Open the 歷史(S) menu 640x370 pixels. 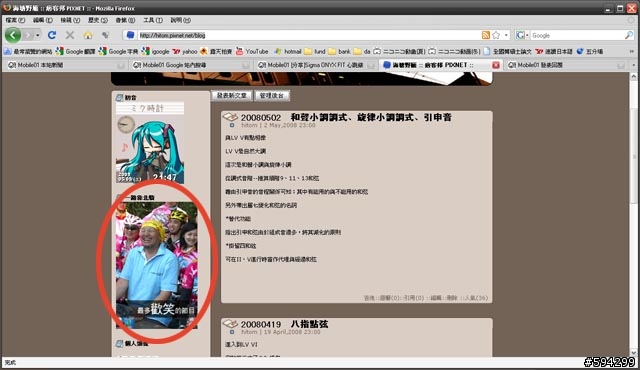pyautogui.click(x=98, y=20)
